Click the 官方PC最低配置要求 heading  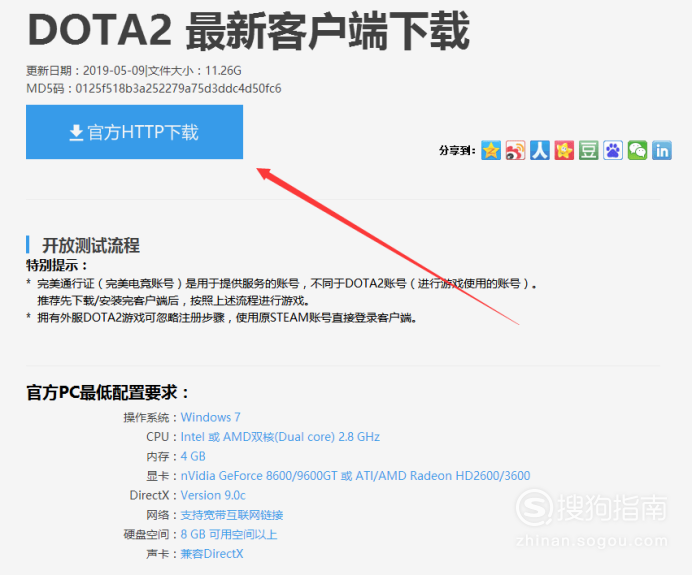click(x=107, y=392)
